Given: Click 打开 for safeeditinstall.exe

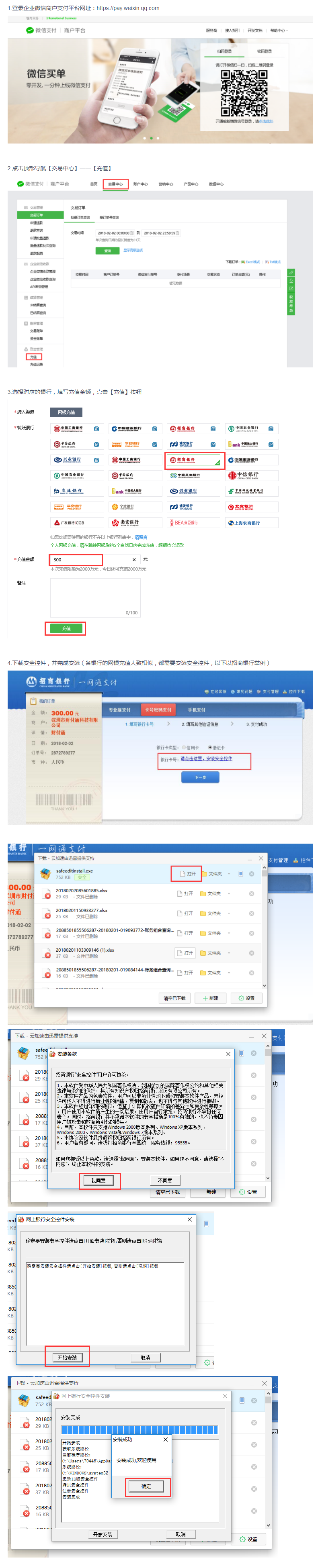Looking at the screenshot, I should tap(188, 873).
